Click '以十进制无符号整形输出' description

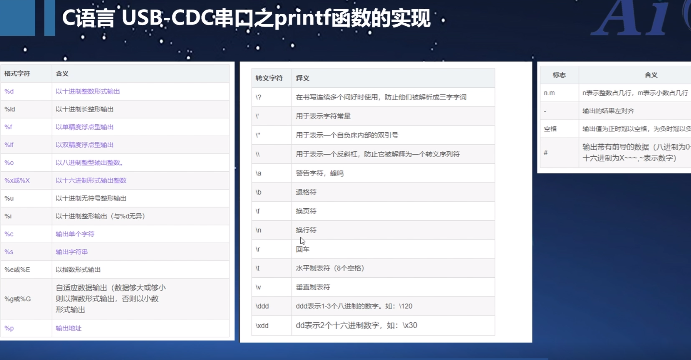(x=91, y=198)
